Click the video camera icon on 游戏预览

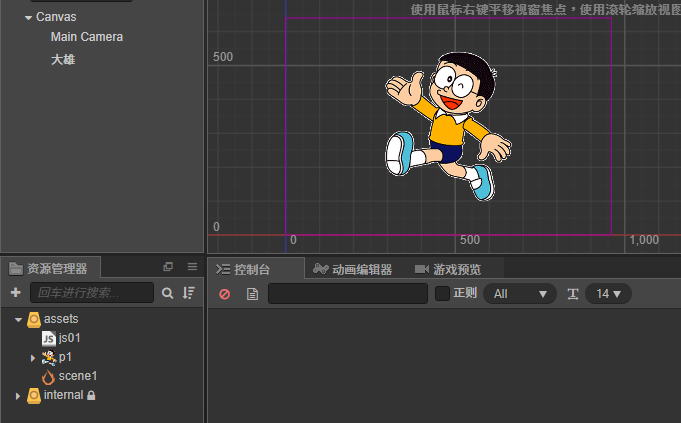(421, 269)
